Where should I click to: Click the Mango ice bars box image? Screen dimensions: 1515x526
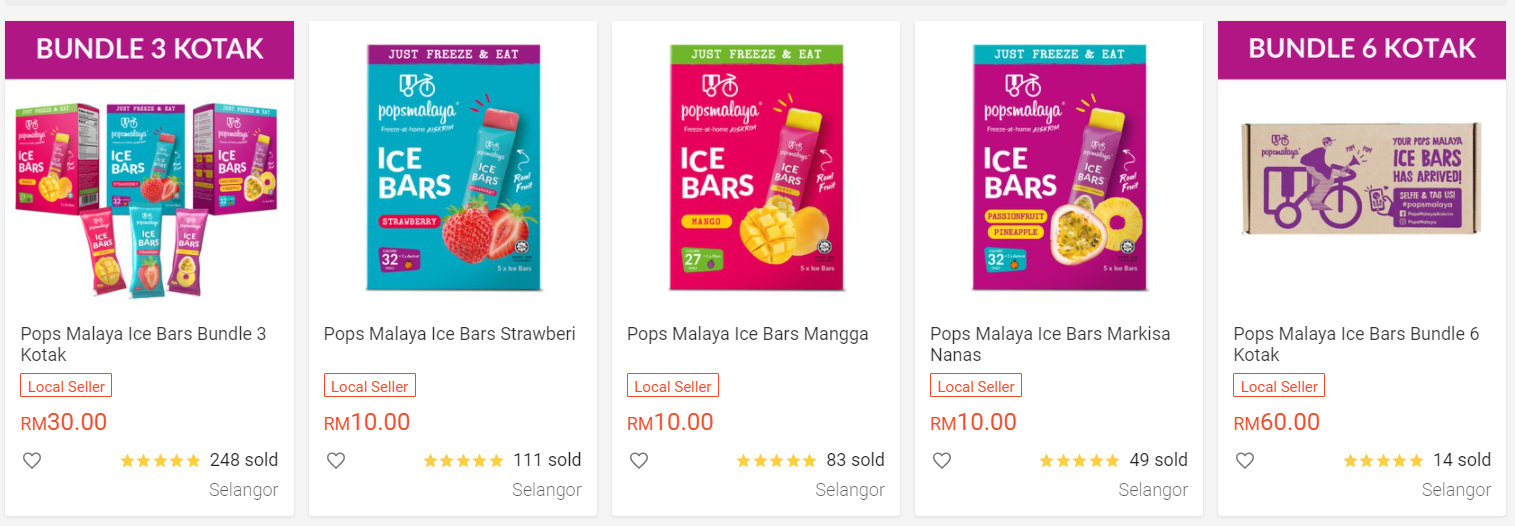click(x=756, y=168)
